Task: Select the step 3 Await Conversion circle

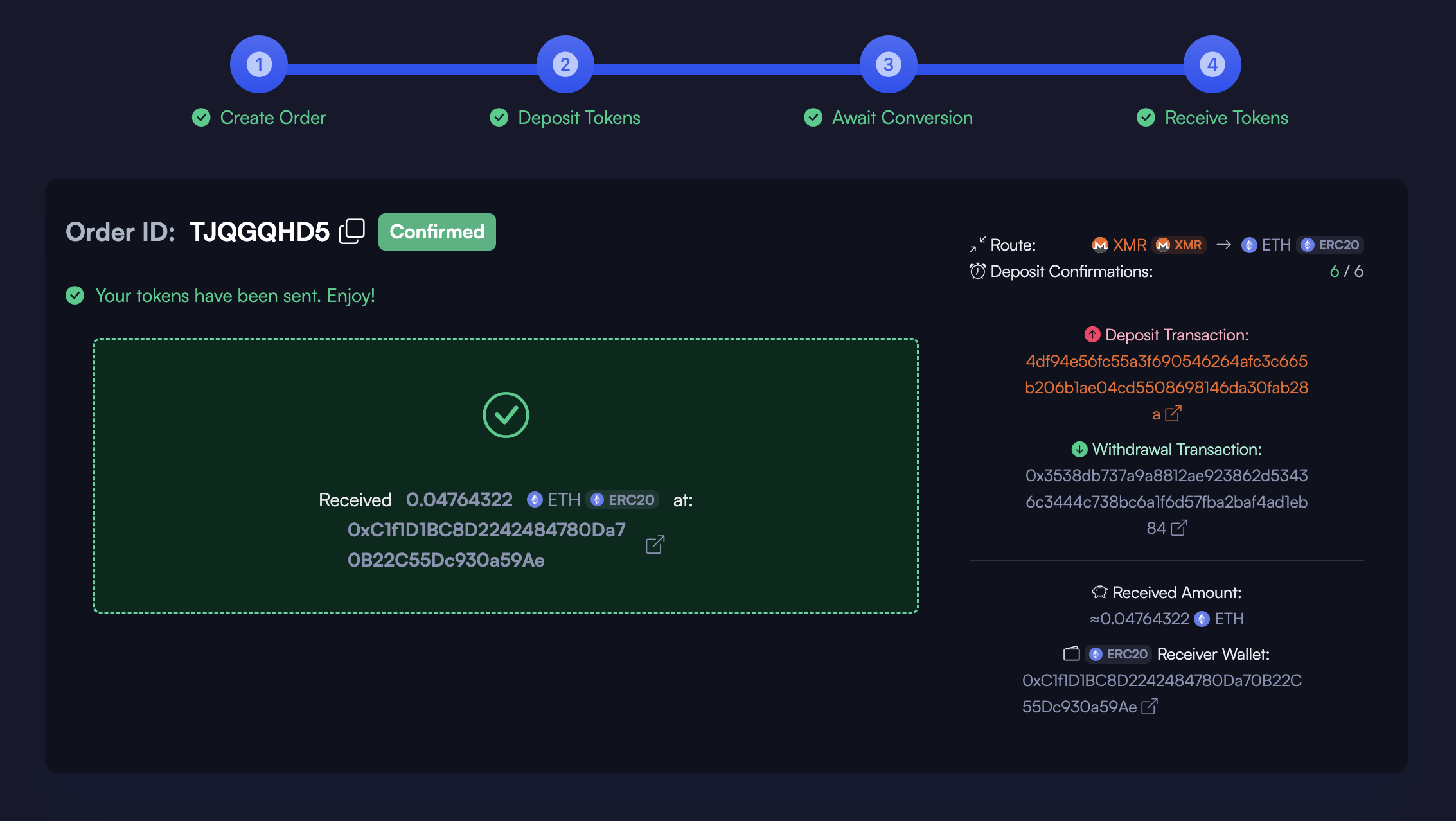Action: click(889, 64)
